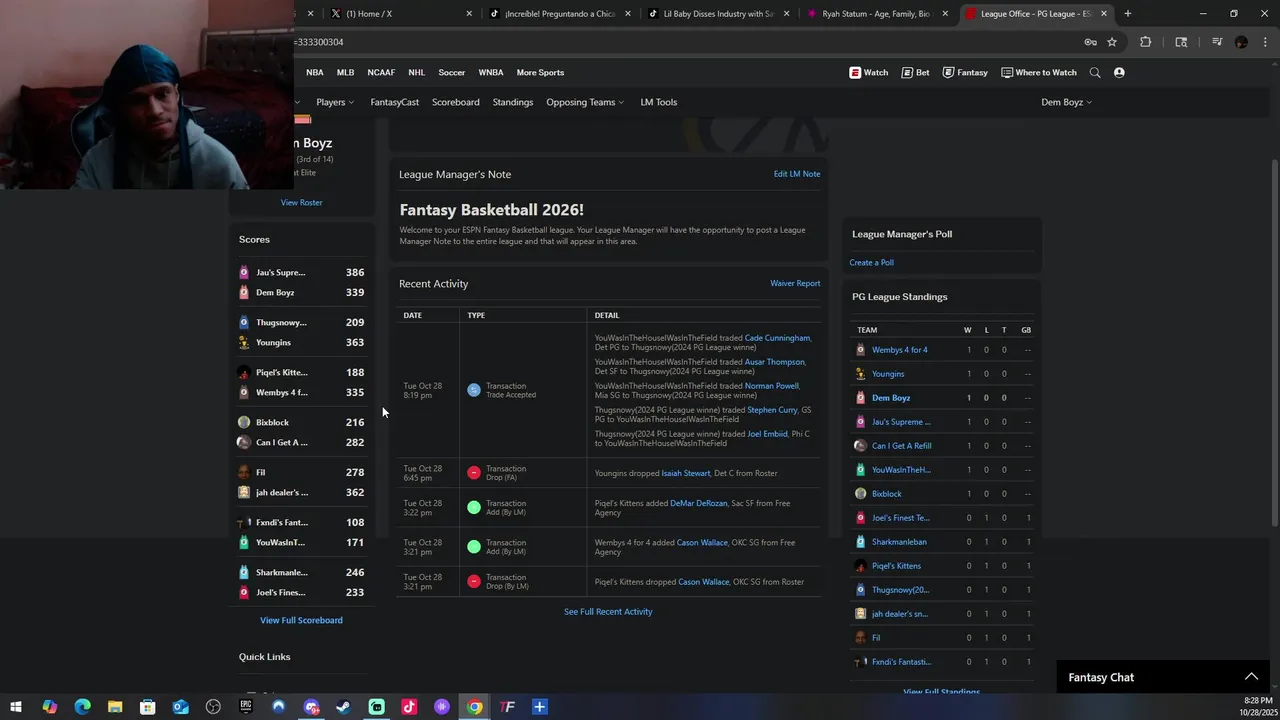This screenshot has height=720, width=1280.
Task: Click green Add icon for DeMar DeRozan row
Action: (474, 508)
